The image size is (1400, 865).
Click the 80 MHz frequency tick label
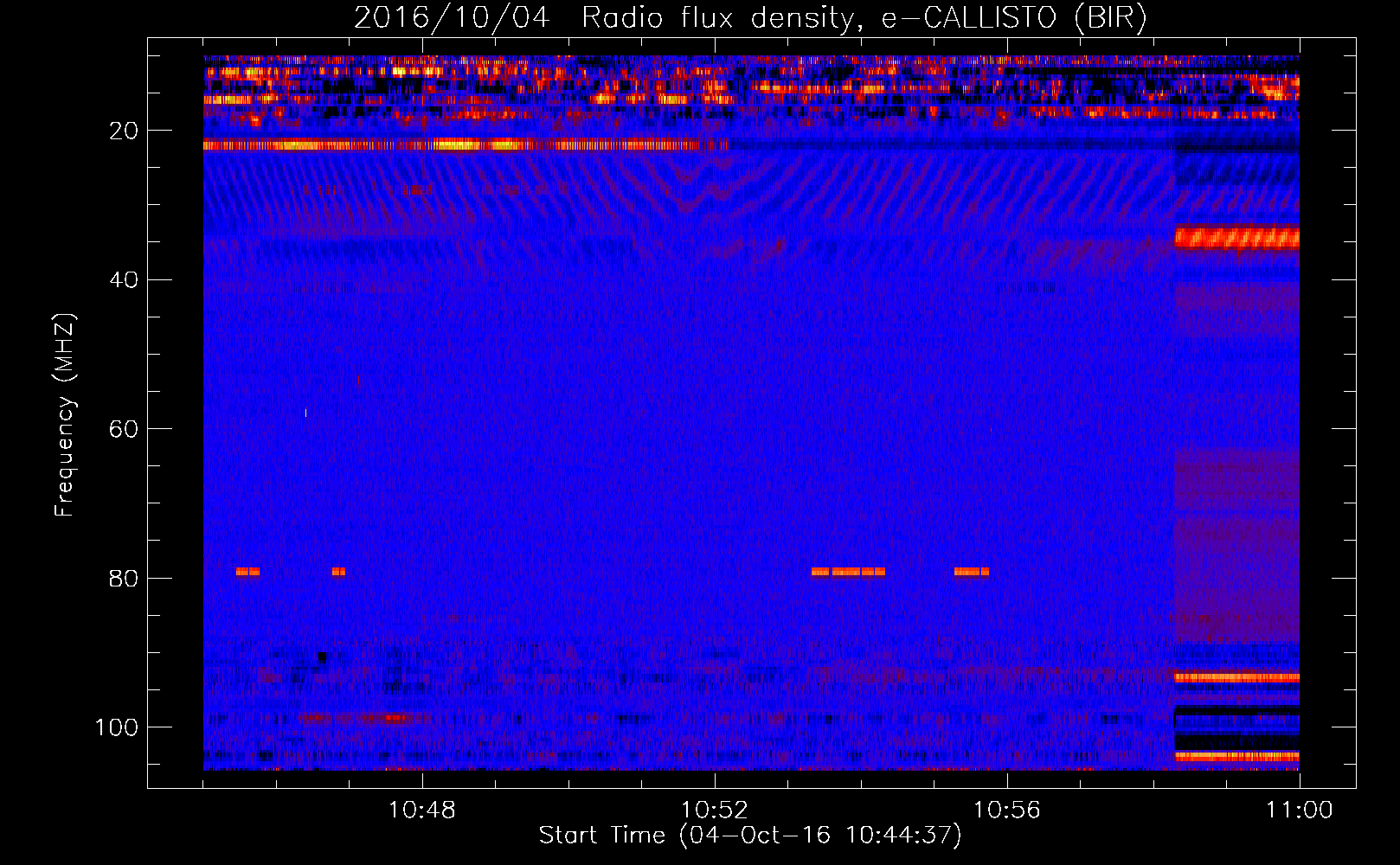(124, 578)
